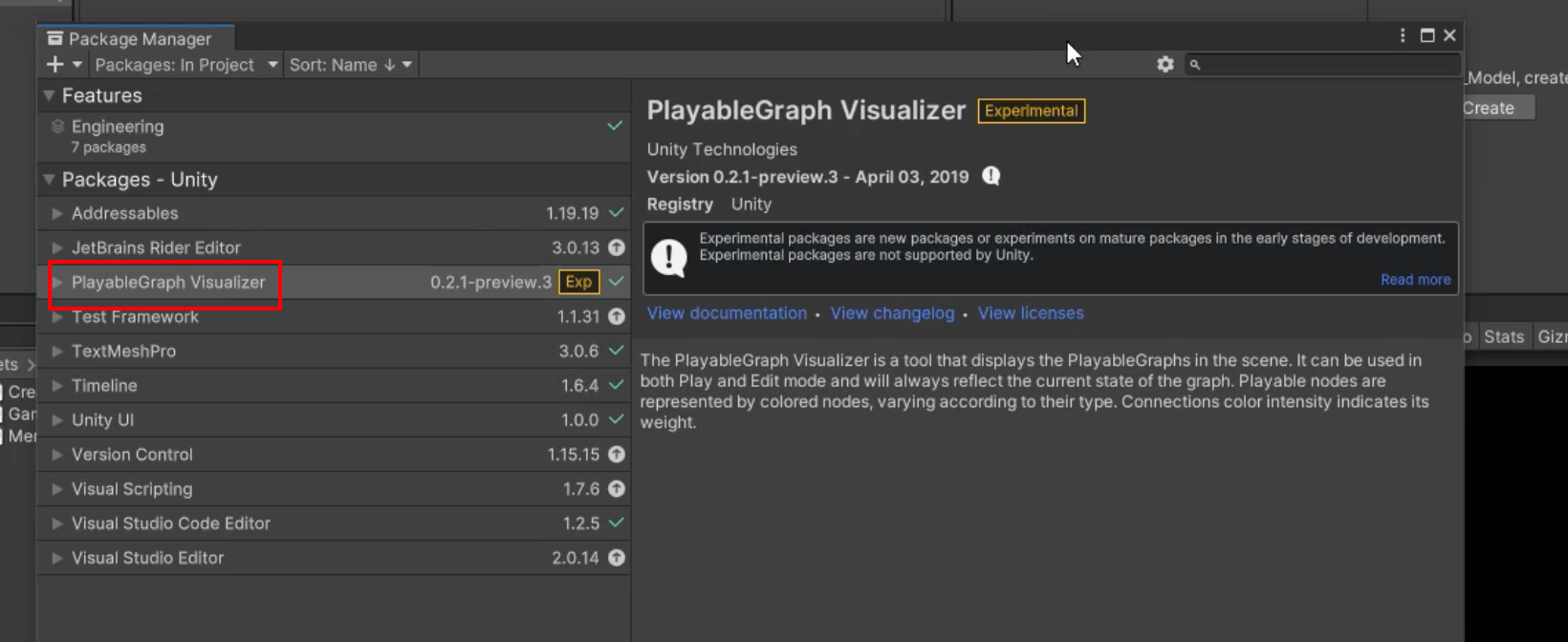Click the Unity Technologies author text
Image resolution: width=1568 pixels, height=642 pixels.
pos(722,149)
